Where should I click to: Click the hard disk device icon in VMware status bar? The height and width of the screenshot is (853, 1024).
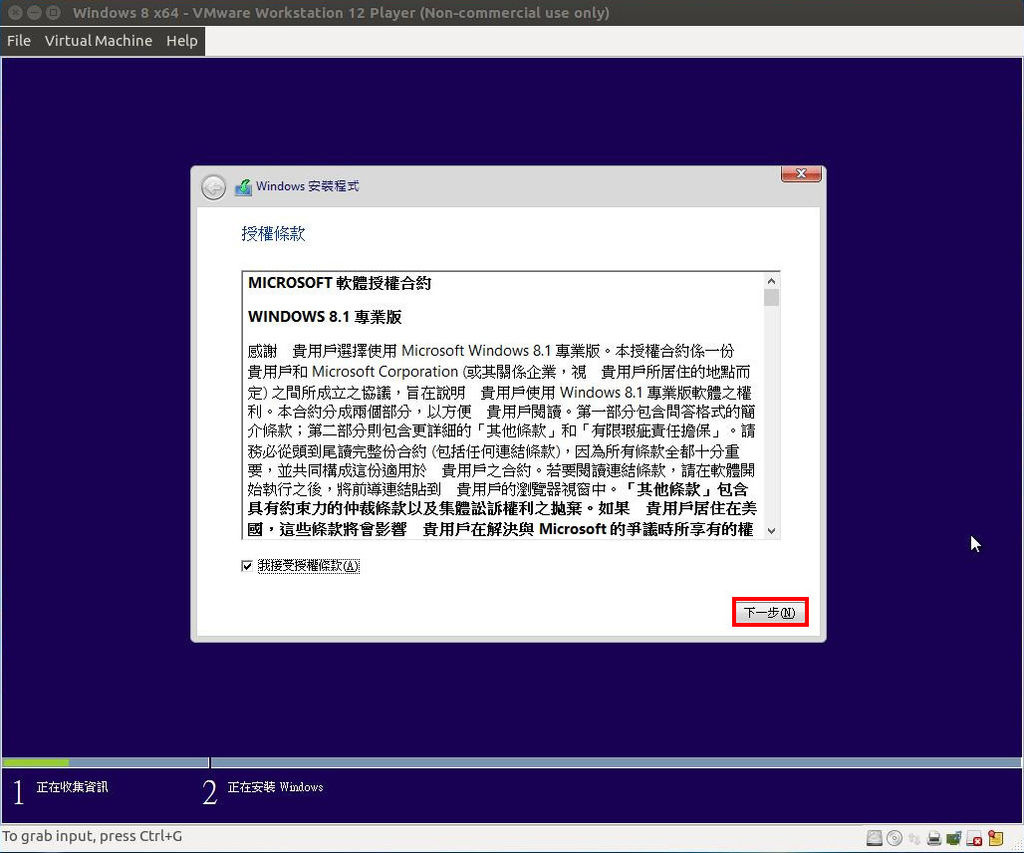click(874, 838)
